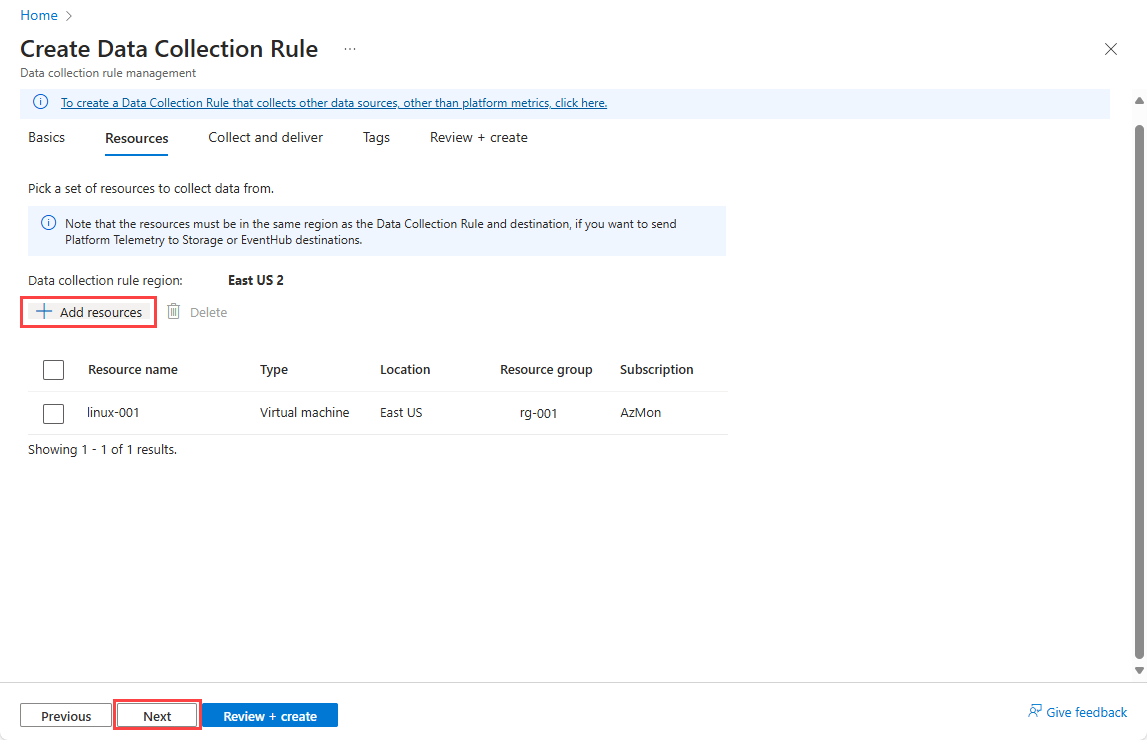Click the ellipsis more options icon

(350, 49)
